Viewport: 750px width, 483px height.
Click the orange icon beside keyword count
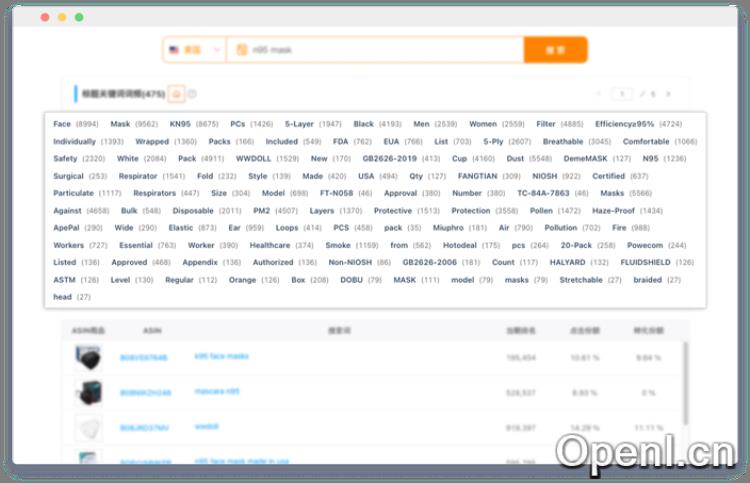(175, 94)
